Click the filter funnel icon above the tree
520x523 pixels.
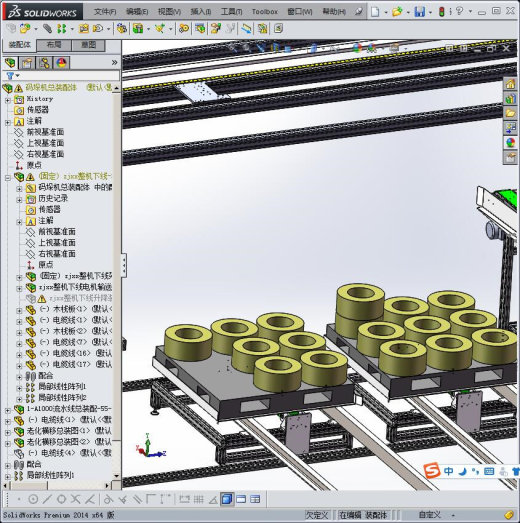tap(10, 76)
